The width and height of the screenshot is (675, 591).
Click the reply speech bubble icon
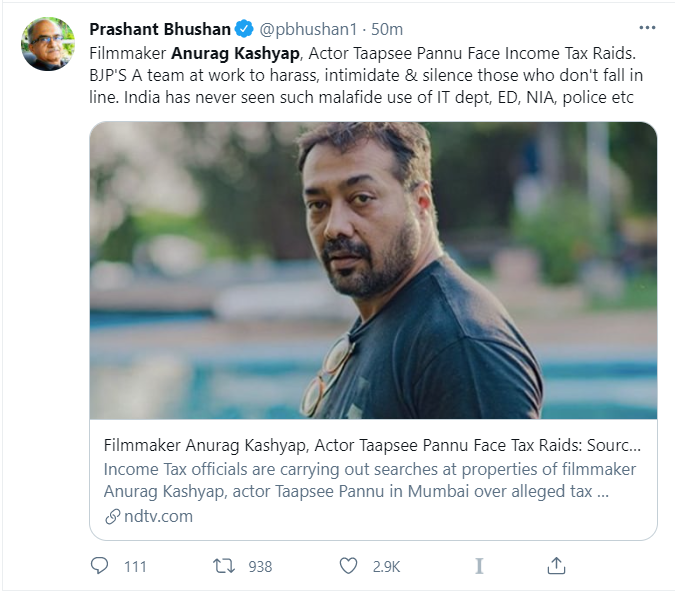tap(100, 566)
